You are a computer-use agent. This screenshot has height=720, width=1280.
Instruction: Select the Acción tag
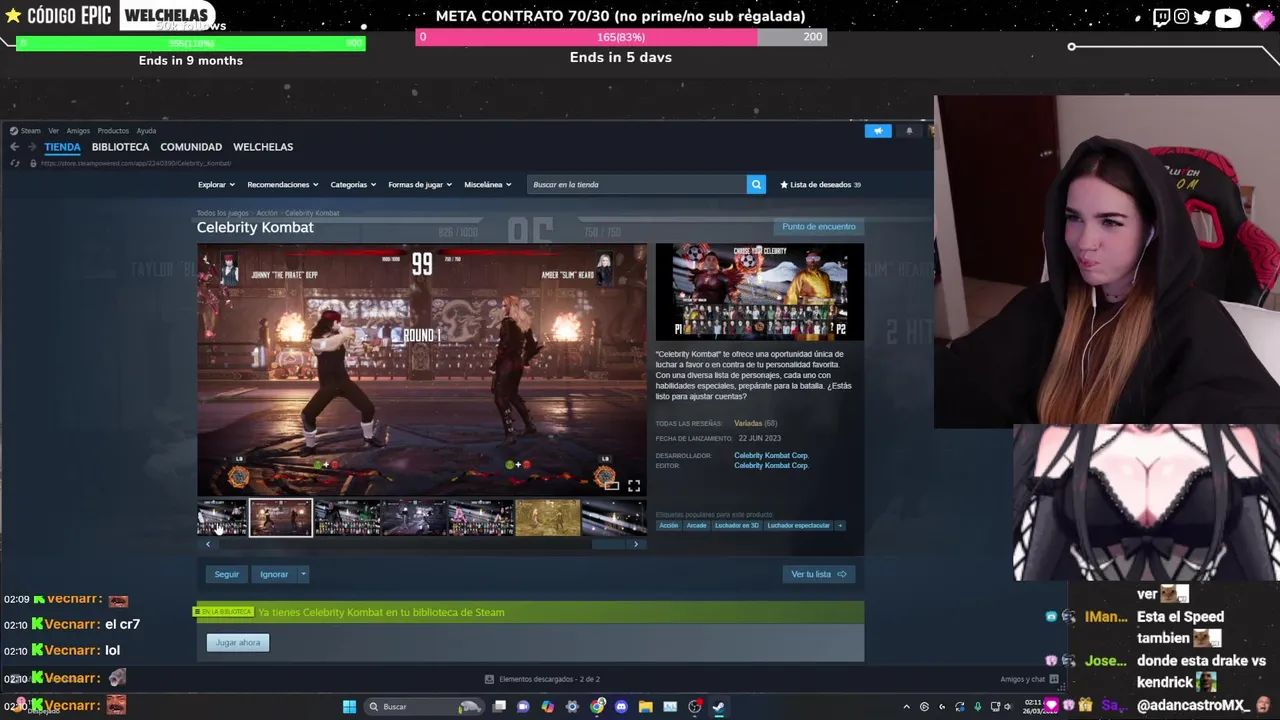(x=669, y=525)
